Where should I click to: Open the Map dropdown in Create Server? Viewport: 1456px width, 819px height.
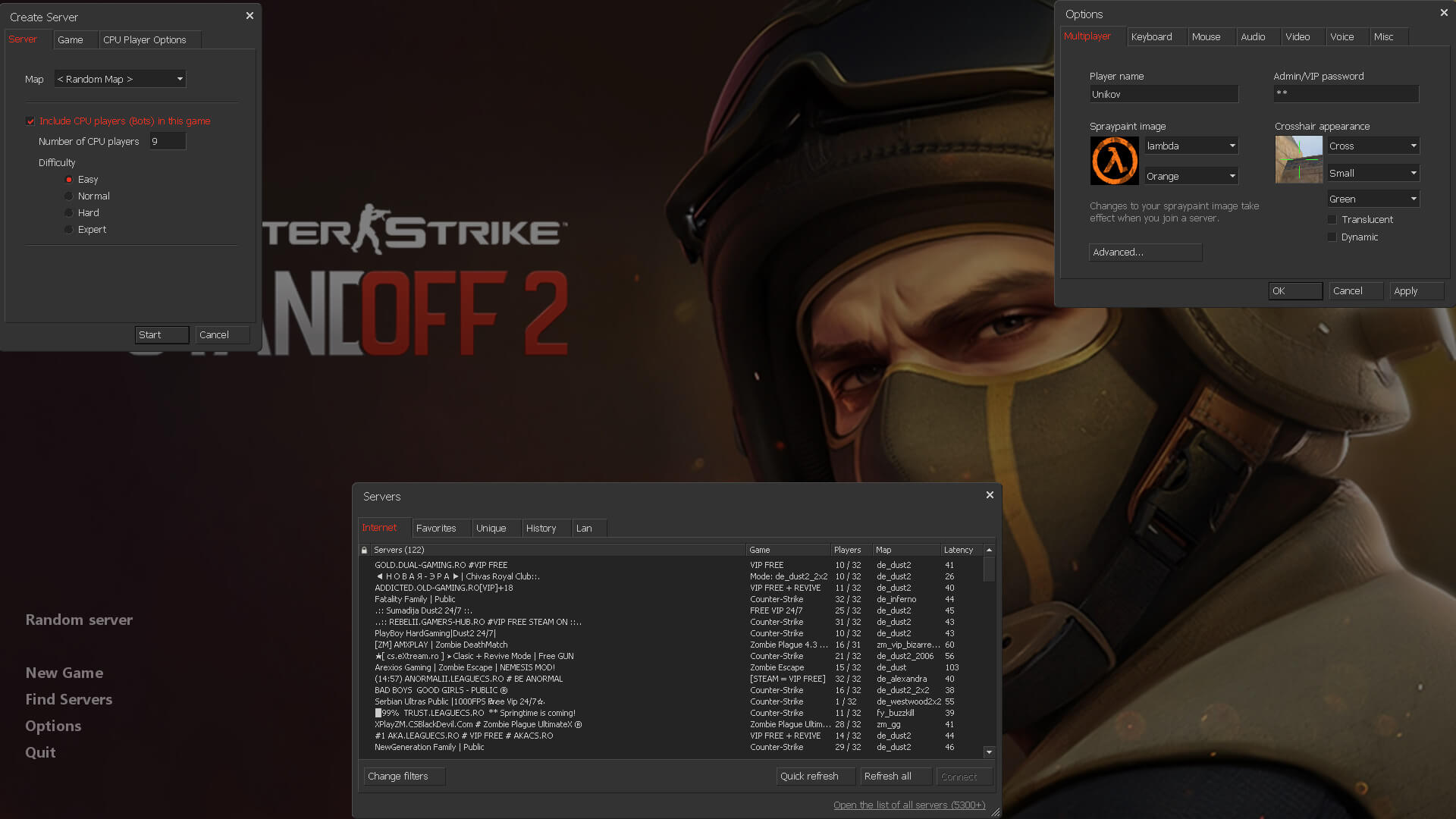[x=120, y=79]
